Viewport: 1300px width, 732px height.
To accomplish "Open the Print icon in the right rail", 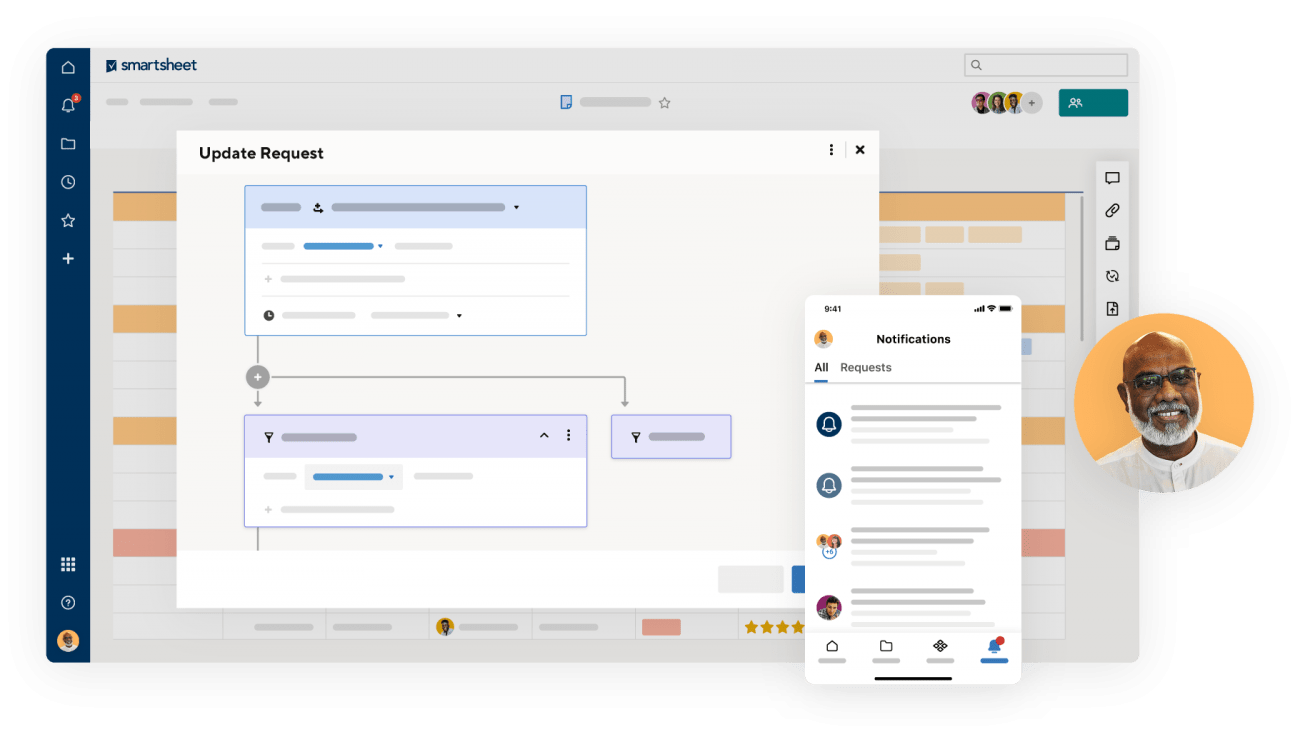I will 1112,243.
